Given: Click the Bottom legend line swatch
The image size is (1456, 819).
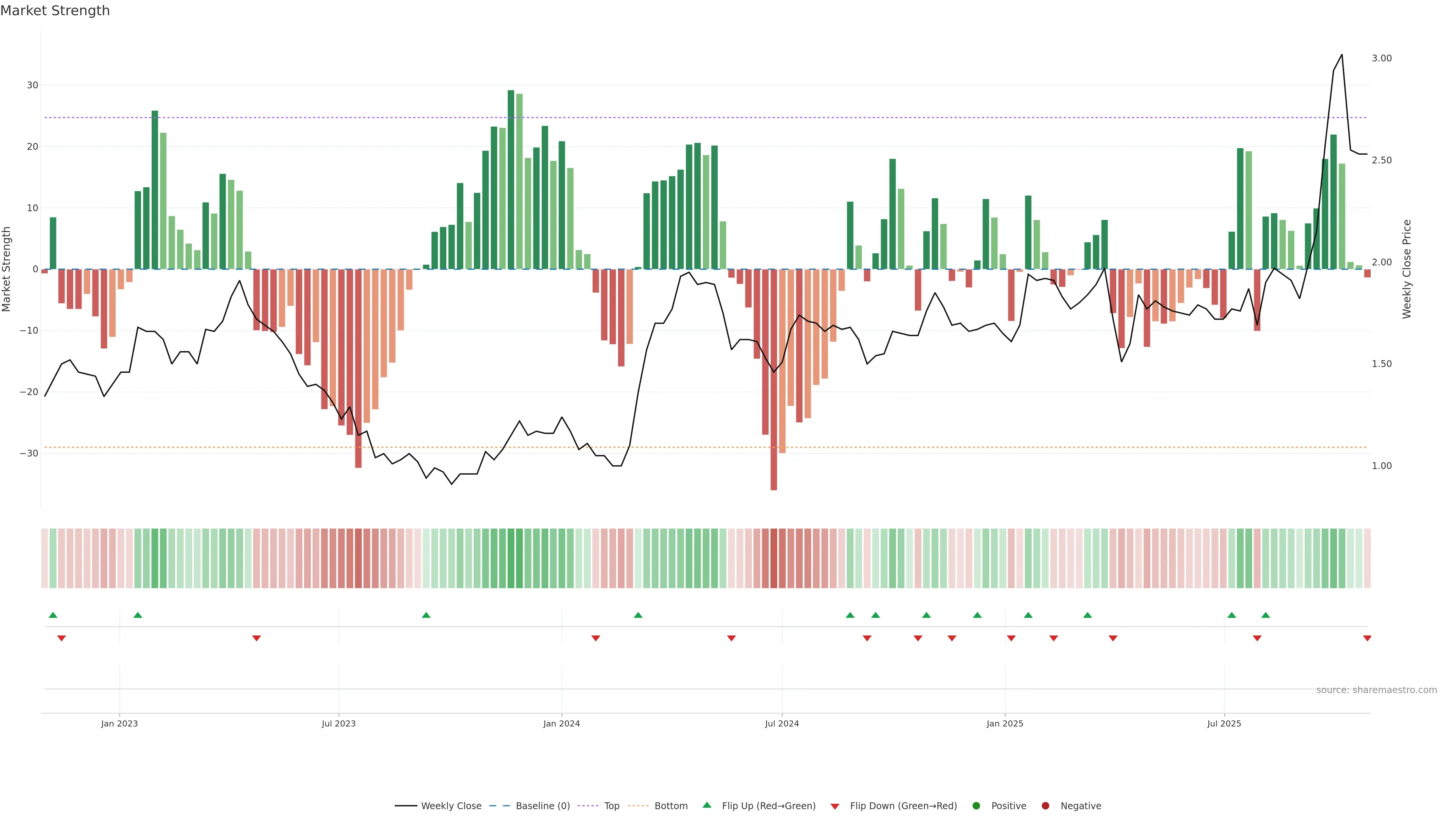Looking at the screenshot, I should pos(638,806).
